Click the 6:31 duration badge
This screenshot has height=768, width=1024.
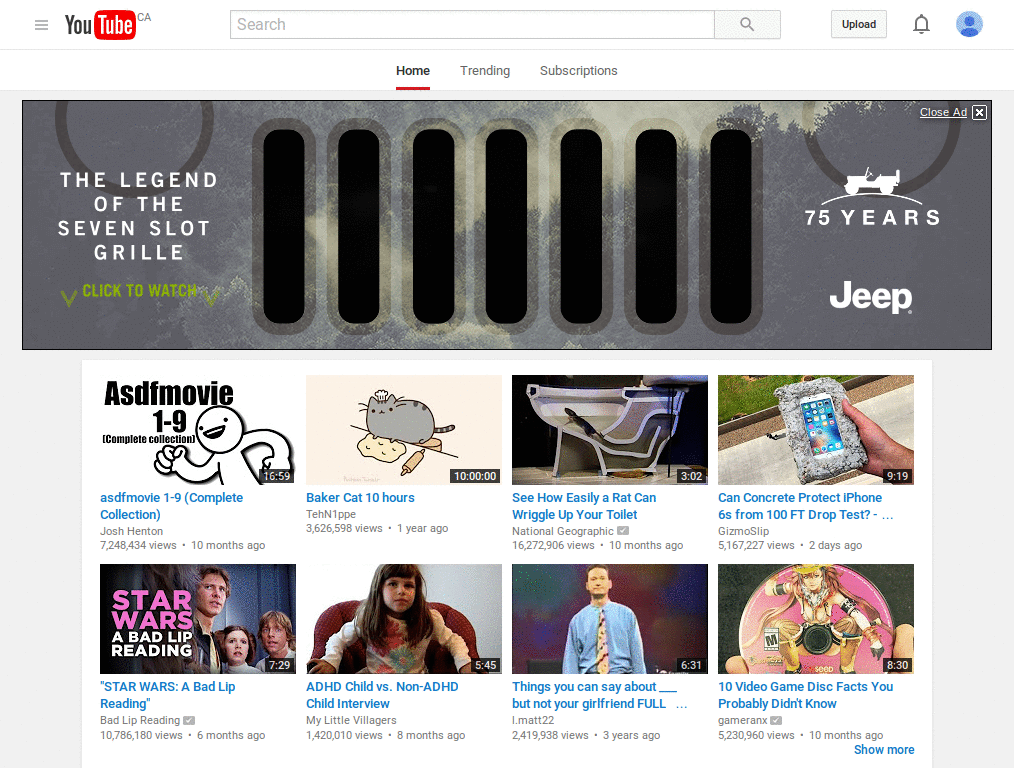point(691,665)
